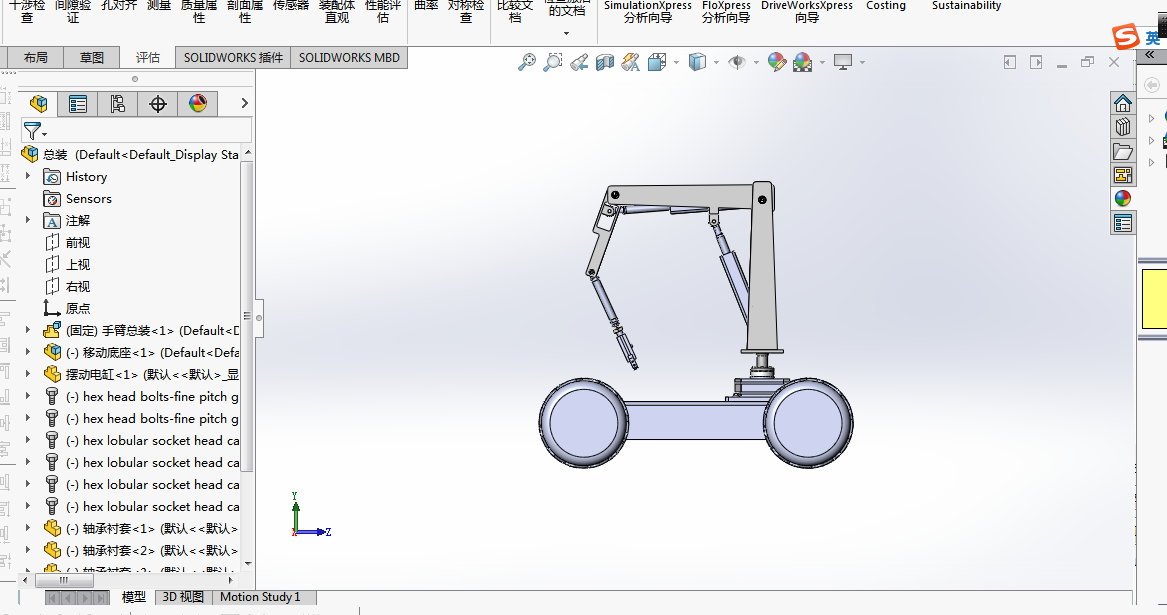Viewport: 1167px width, 615px height.
Task: Click Previous View icon
Action: 579,63
